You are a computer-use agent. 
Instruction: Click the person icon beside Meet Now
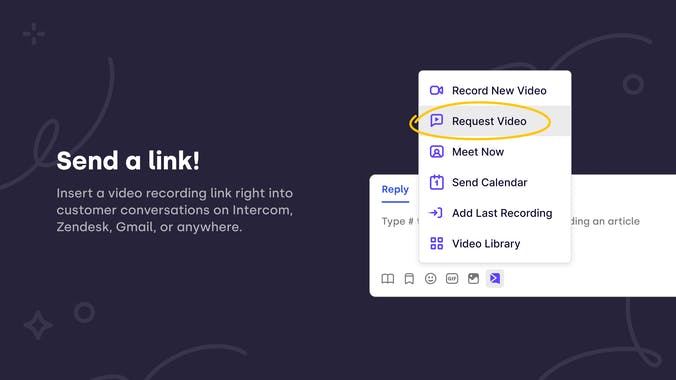[436, 152]
